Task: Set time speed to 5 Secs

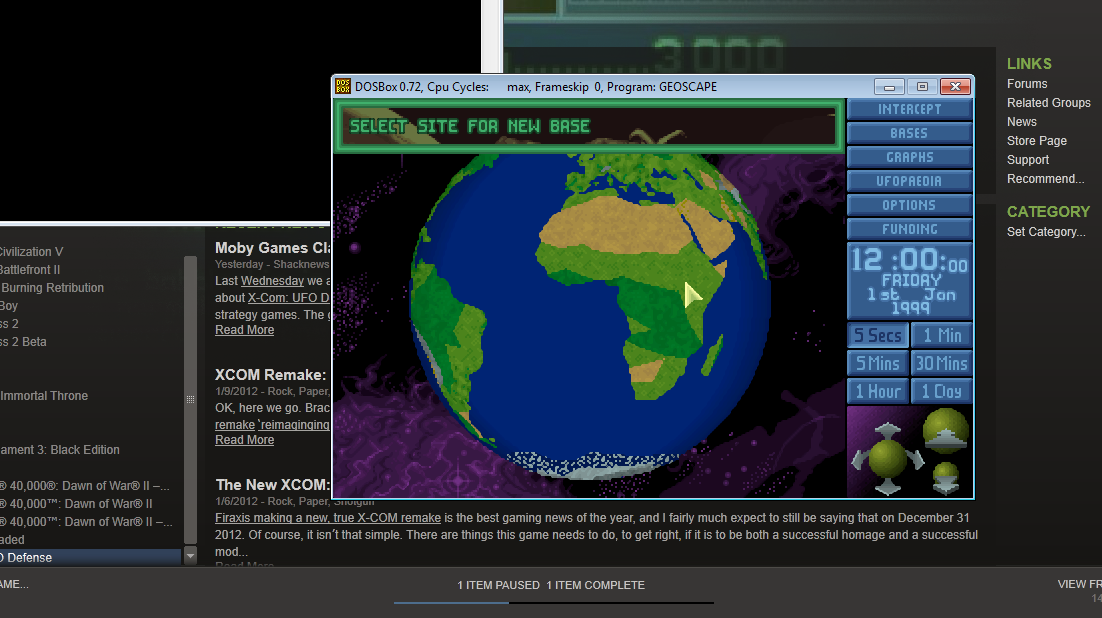Action: (x=878, y=335)
